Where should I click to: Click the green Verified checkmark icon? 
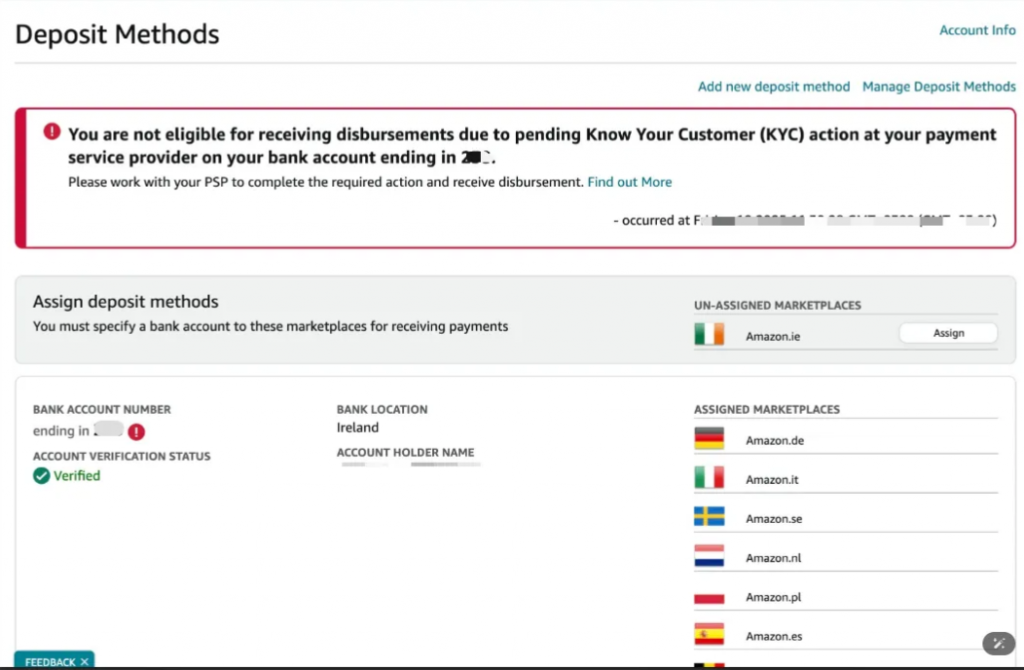[41, 475]
